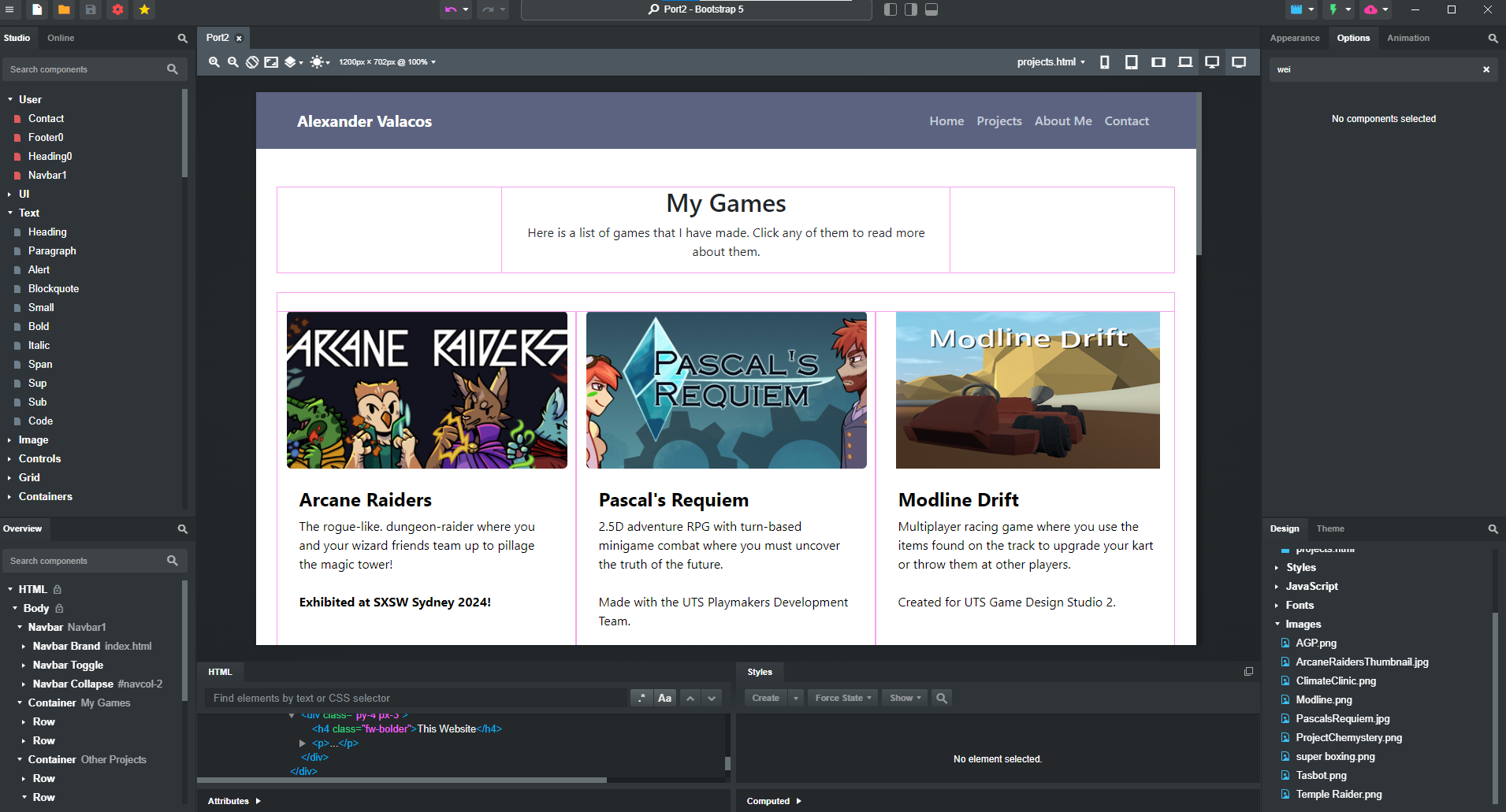Toggle case-sensitive Aa HTML search
Screen dimensions: 1506x812
tap(664, 698)
